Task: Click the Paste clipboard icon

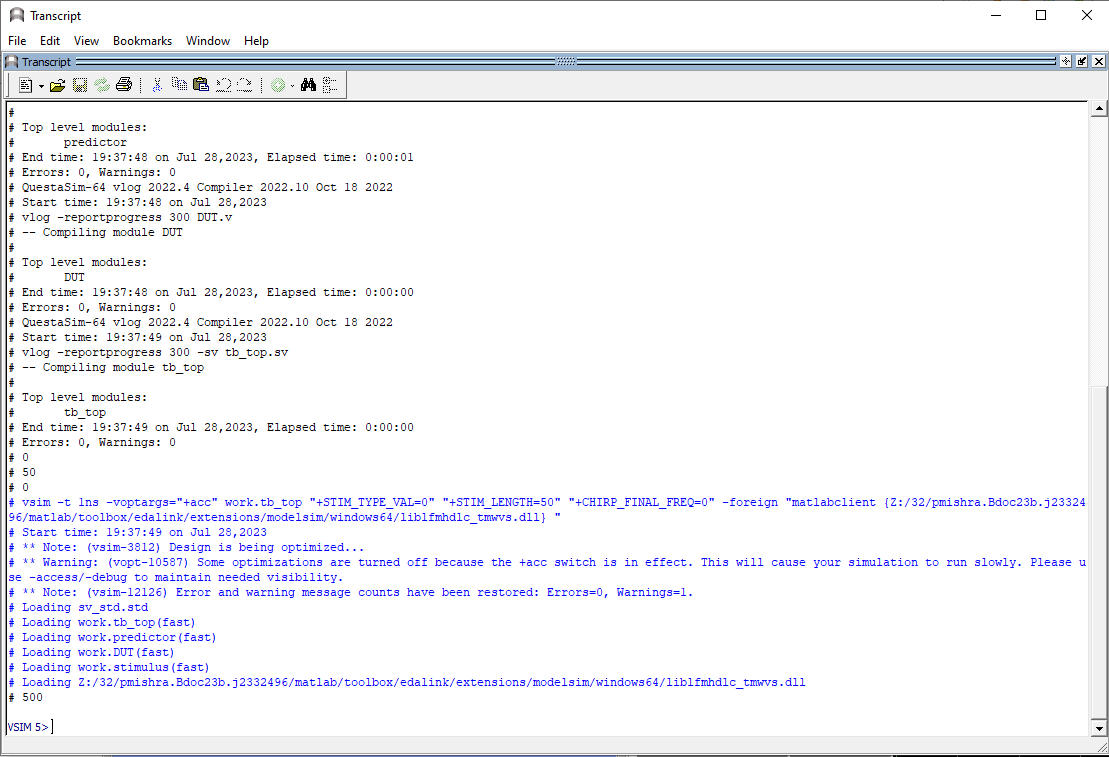Action: tap(201, 86)
